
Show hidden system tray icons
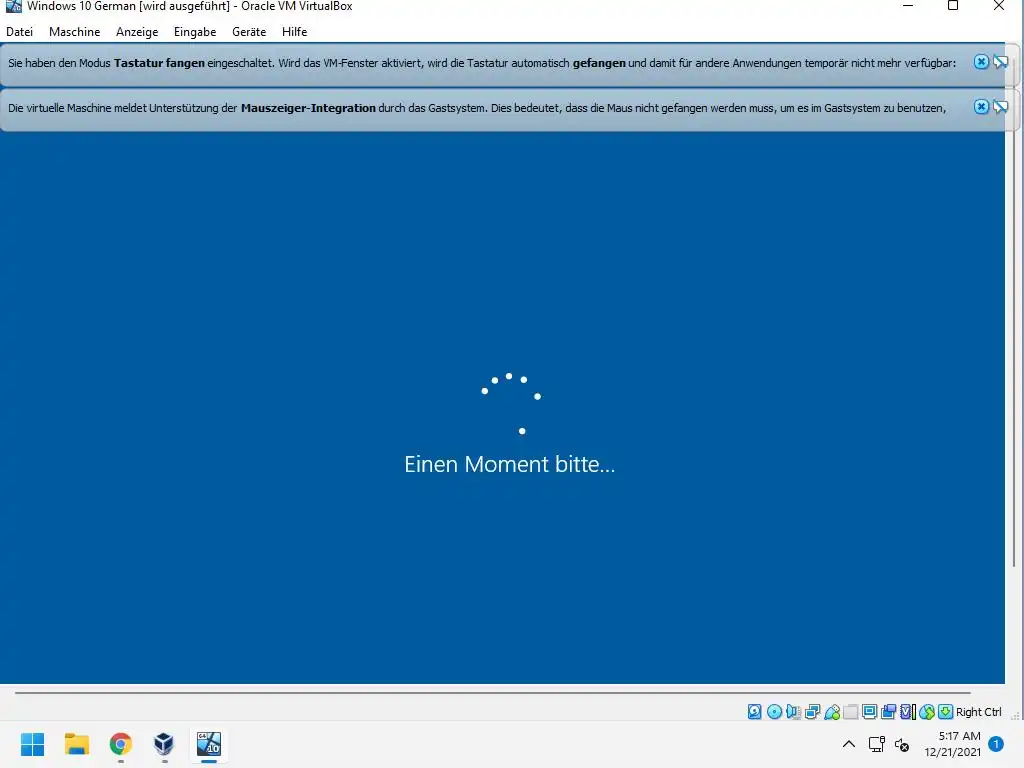point(849,744)
